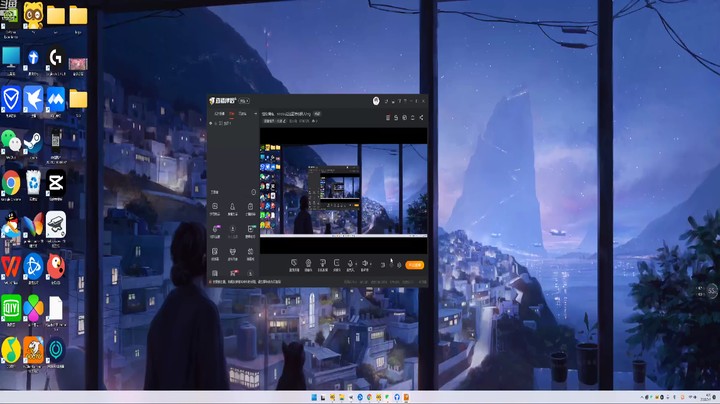Open the blue bird-wing app desktop shortcut
The height and width of the screenshot is (404, 720).
33,99
